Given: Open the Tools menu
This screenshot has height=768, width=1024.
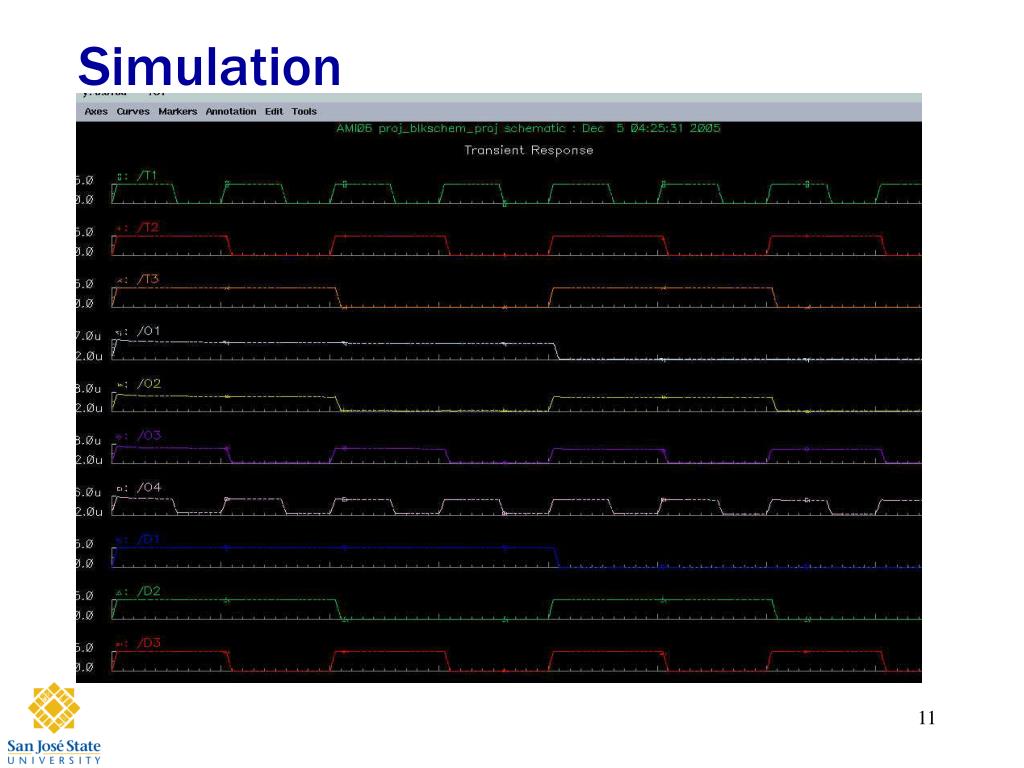Looking at the screenshot, I should point(304,112).
